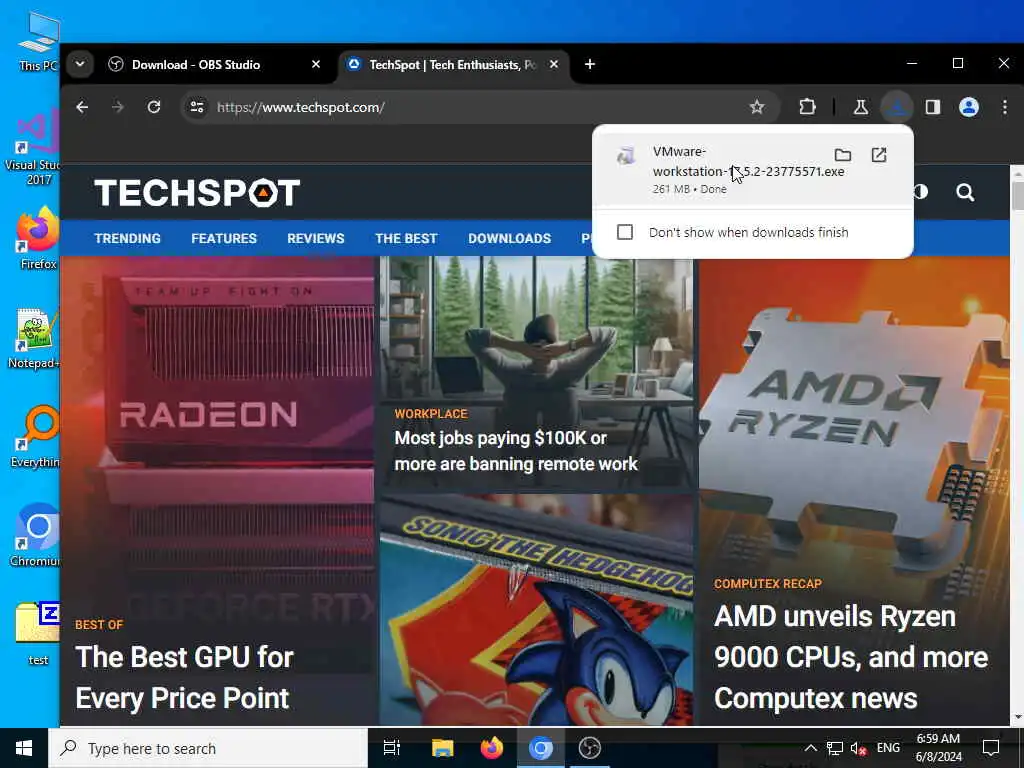Open the user profile avatar
Screen dimensions: 1024x768
pyautogui.click(x=968, y=107)
